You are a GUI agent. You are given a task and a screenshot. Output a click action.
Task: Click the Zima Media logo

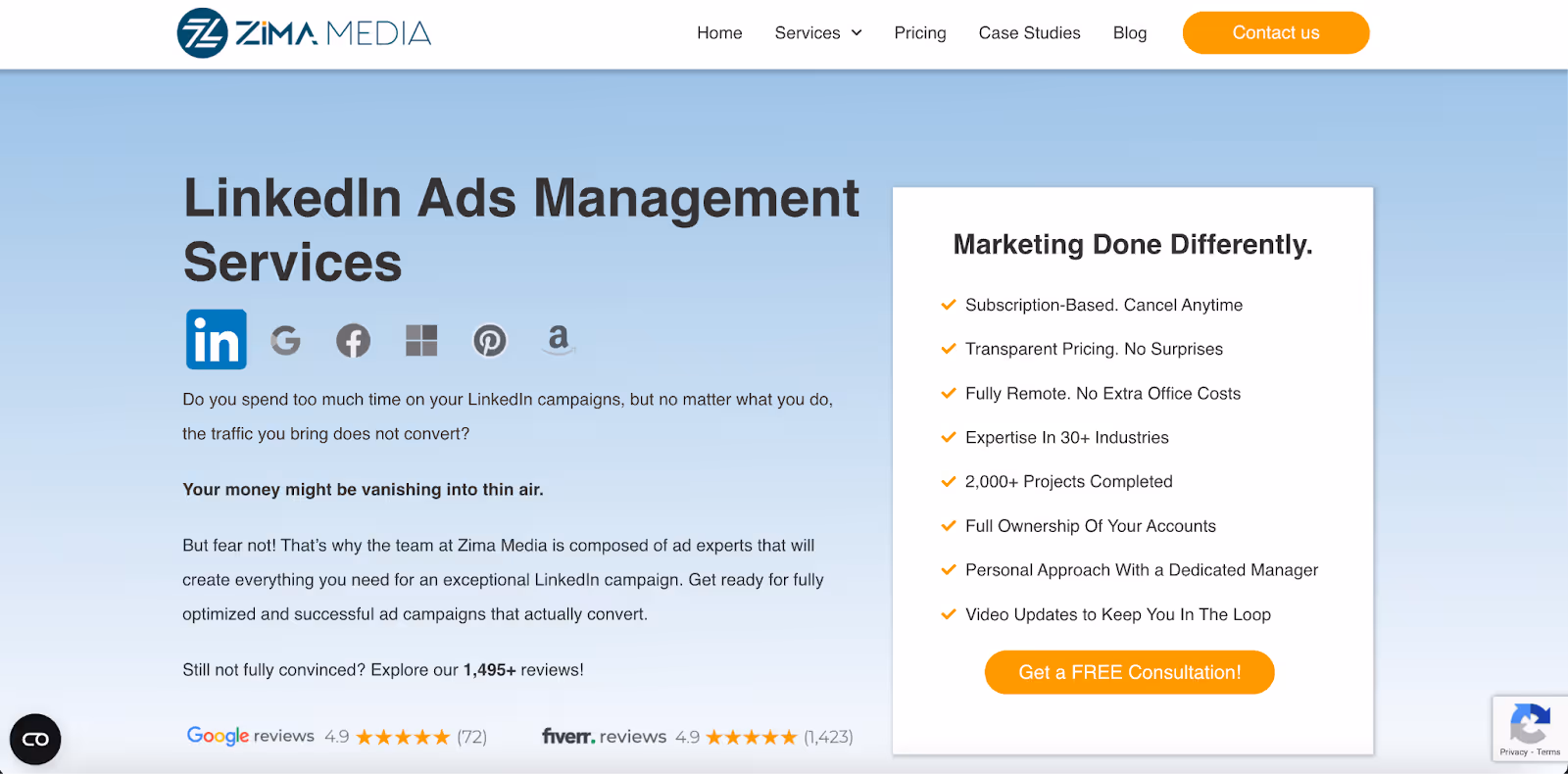click(x=304, y=33)
